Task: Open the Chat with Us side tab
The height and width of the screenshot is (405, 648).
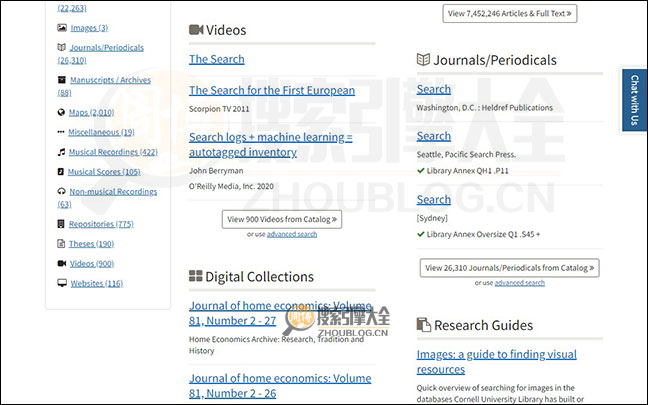Action: point(633,101)
